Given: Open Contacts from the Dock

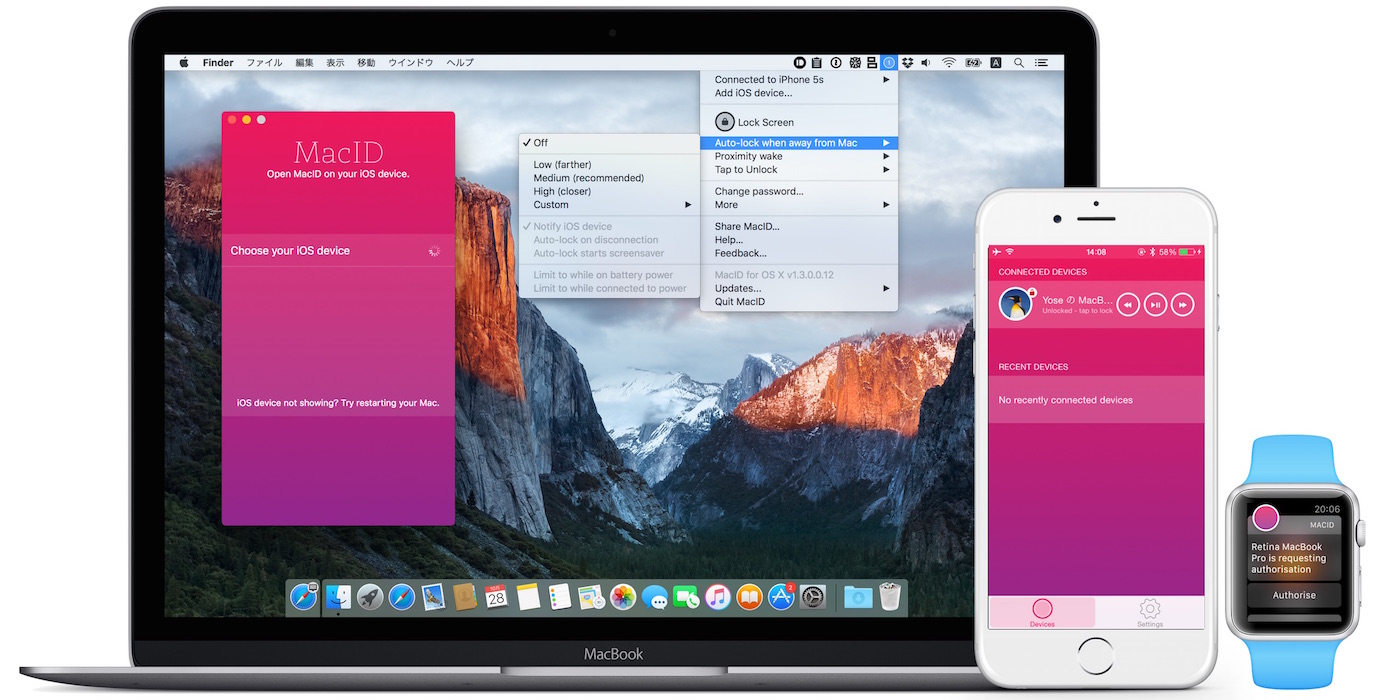Looking at the screenshot, I should click(464, 597).
